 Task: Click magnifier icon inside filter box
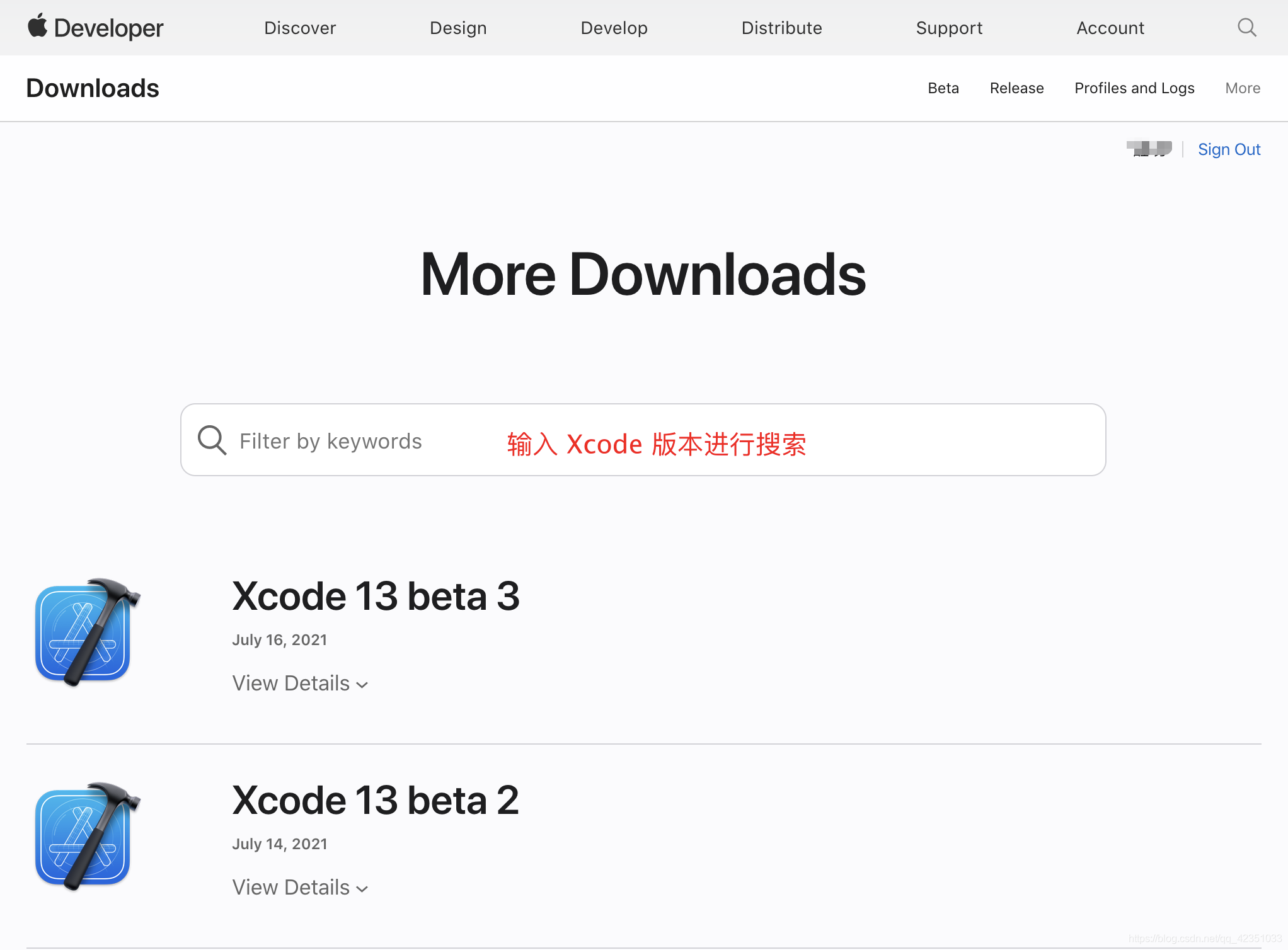coord(212,440)
